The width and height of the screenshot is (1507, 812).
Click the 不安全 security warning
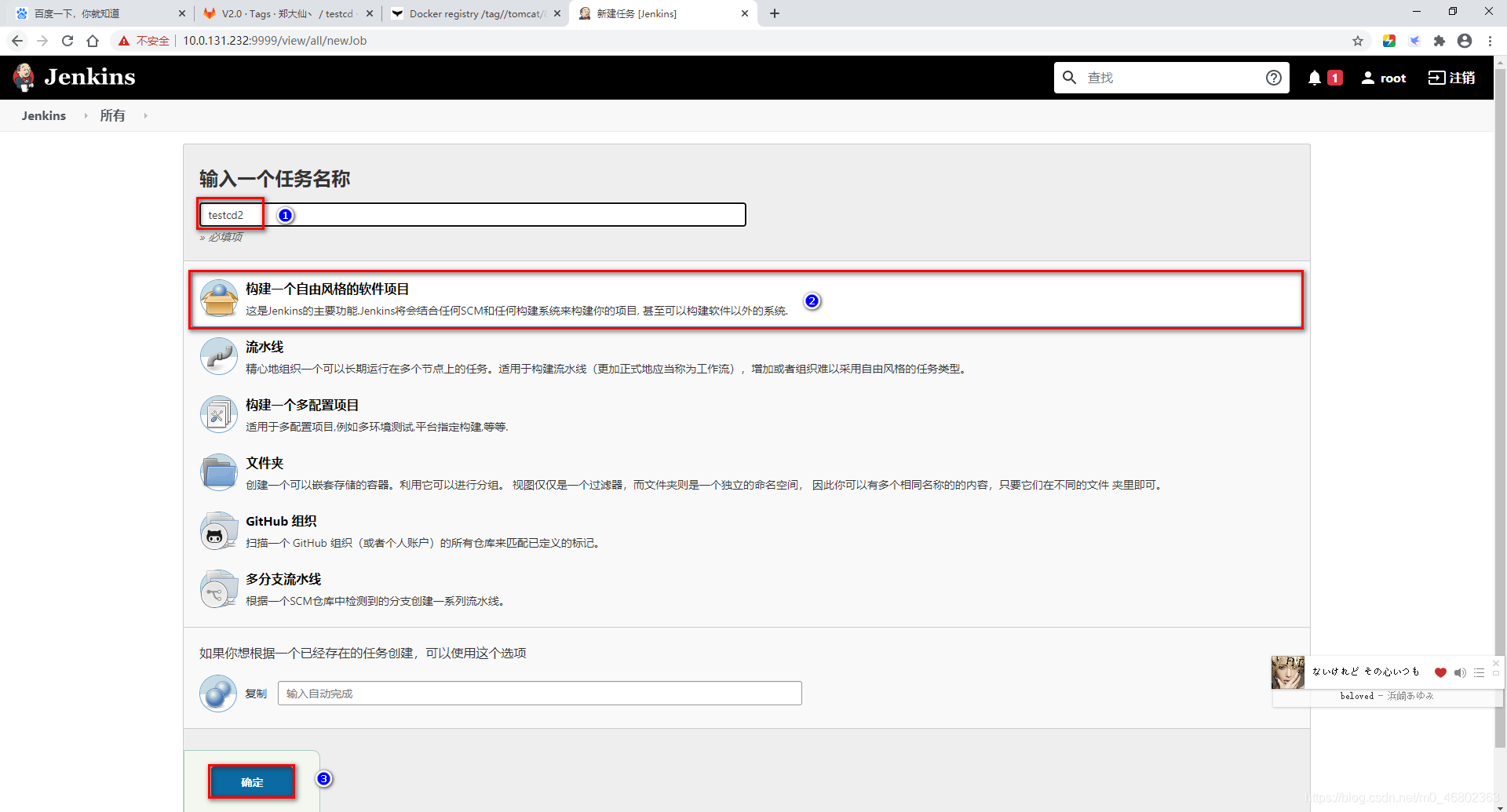144,41
